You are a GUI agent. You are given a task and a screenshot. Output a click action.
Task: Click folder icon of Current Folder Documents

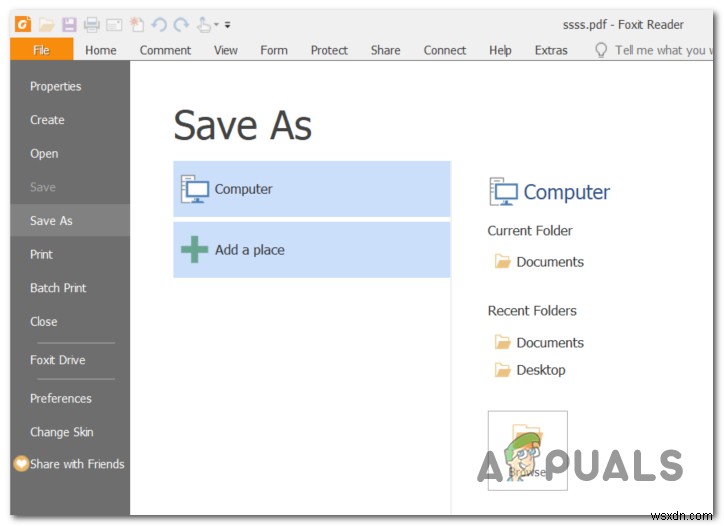(x=502, y=261)
